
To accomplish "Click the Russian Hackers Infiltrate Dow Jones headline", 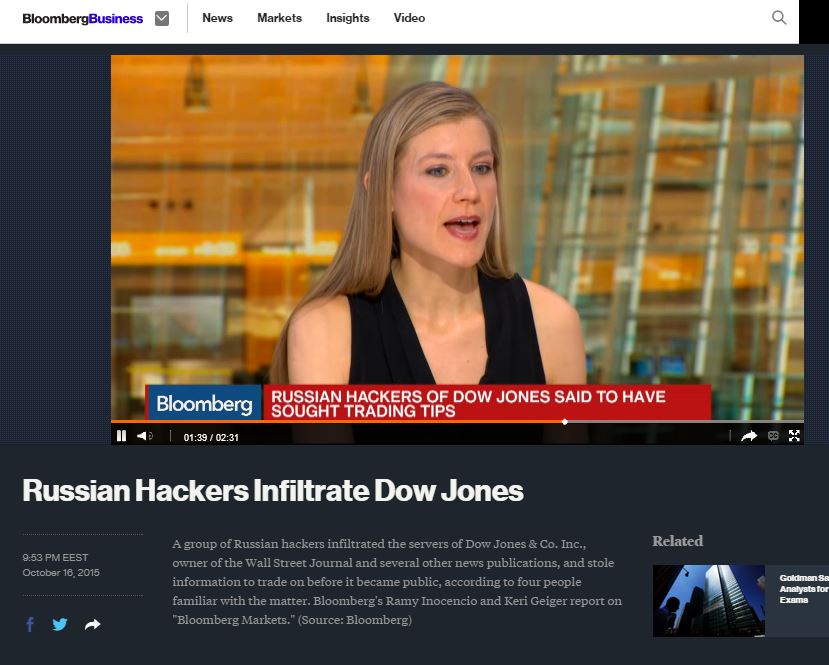I will tap(273, 491).
